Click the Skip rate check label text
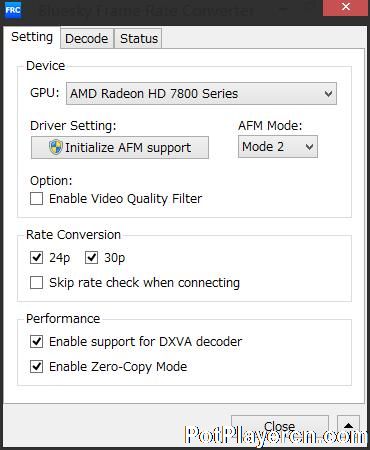The width and height of the screenshot is (370, 450). click(144, 283)
